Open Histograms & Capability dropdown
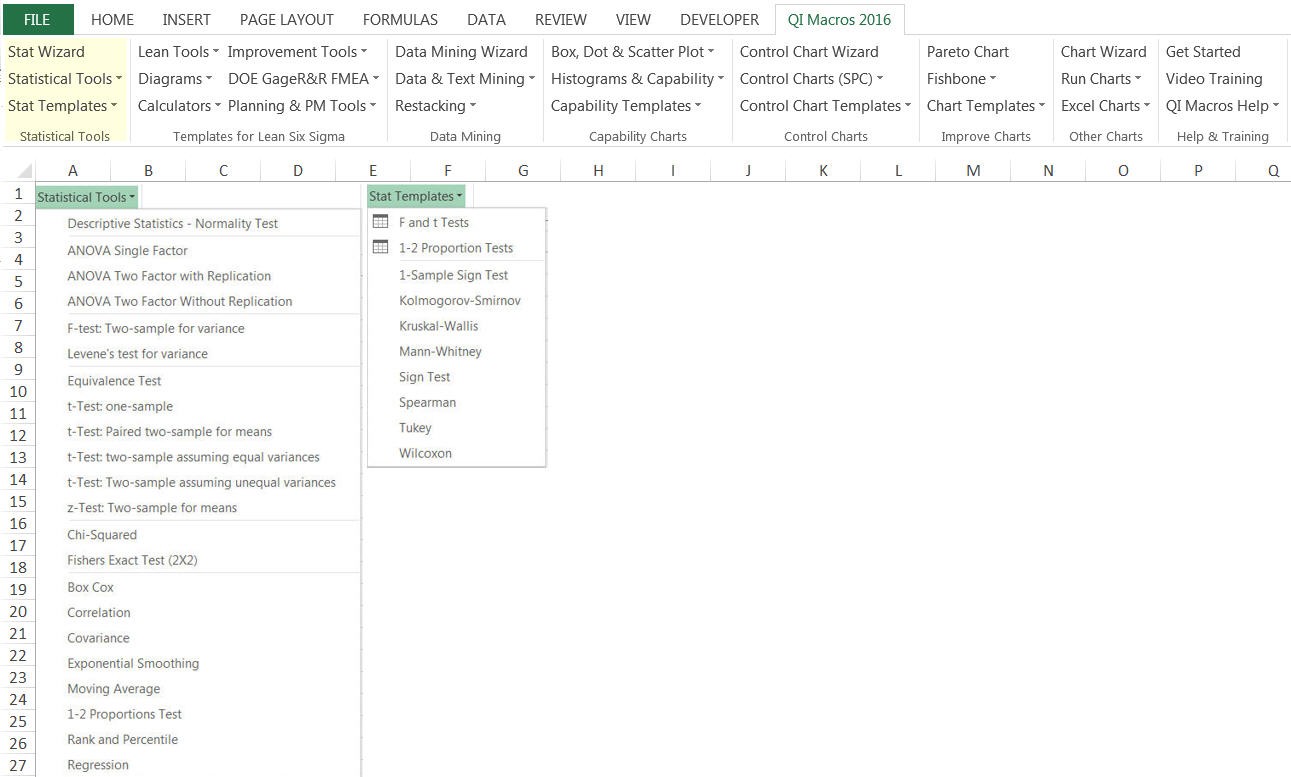The width and height of the screenshot is (1291, 777). [x=638, y=78]
